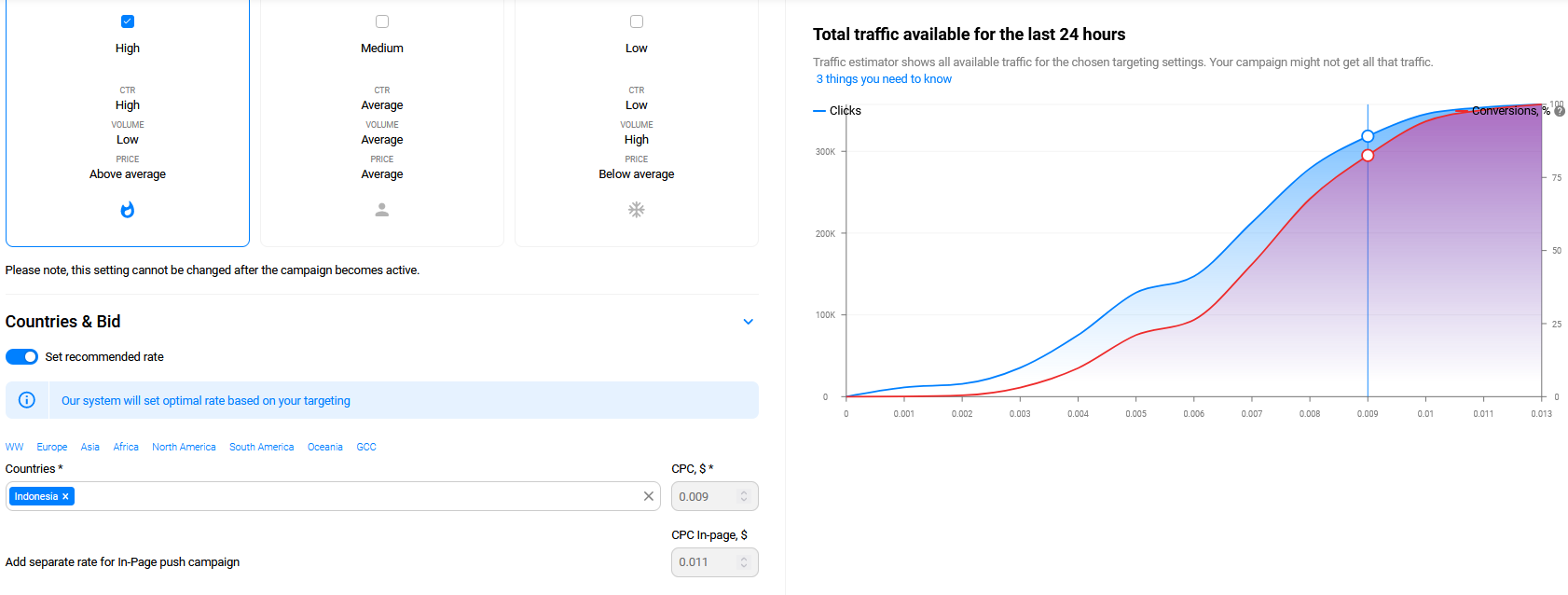1568x595 pixels.
Task: Remove the Indonesia tag with its x
Action: (65, 497)
